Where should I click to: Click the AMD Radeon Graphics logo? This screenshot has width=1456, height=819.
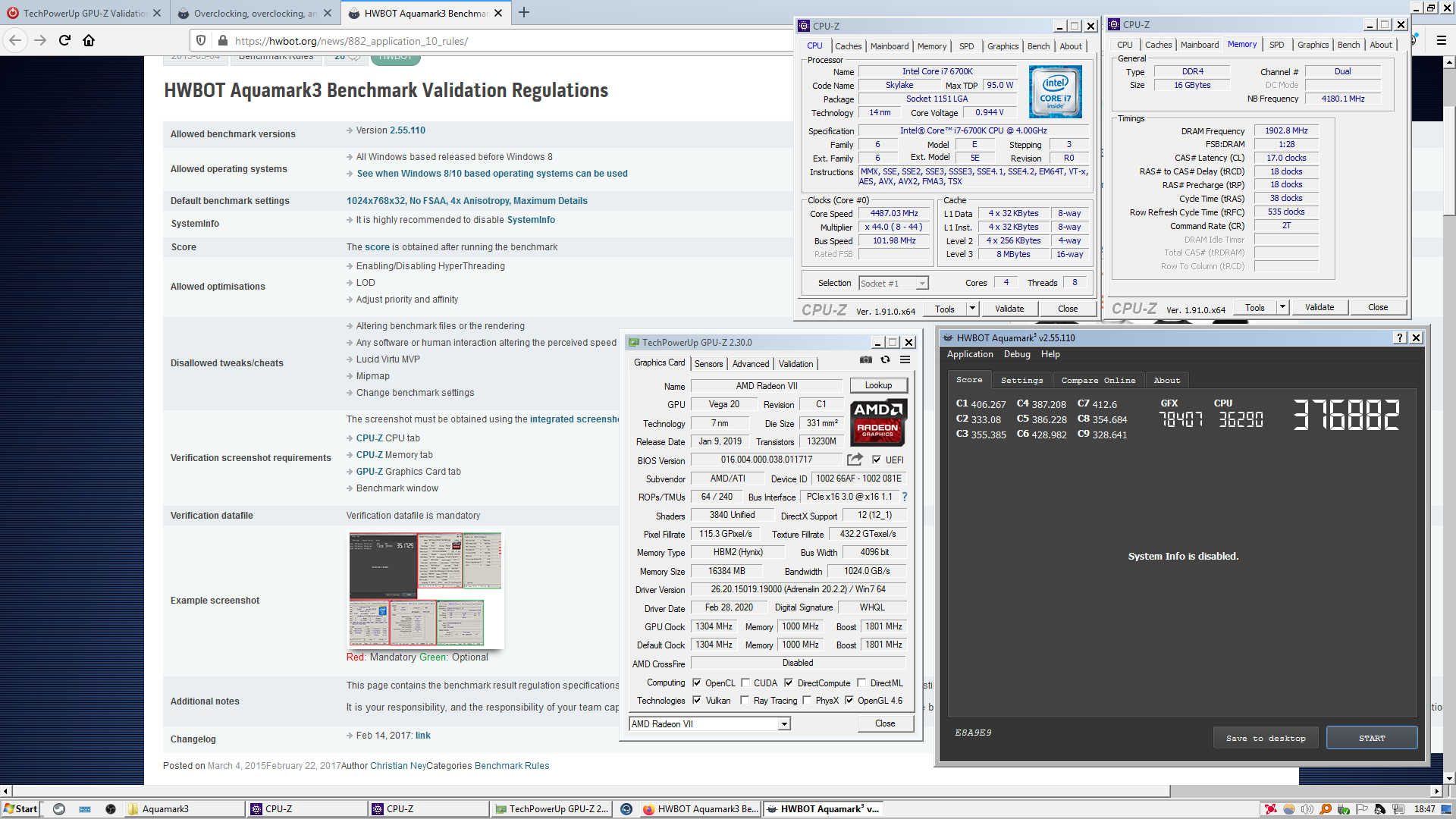[878, 422]
